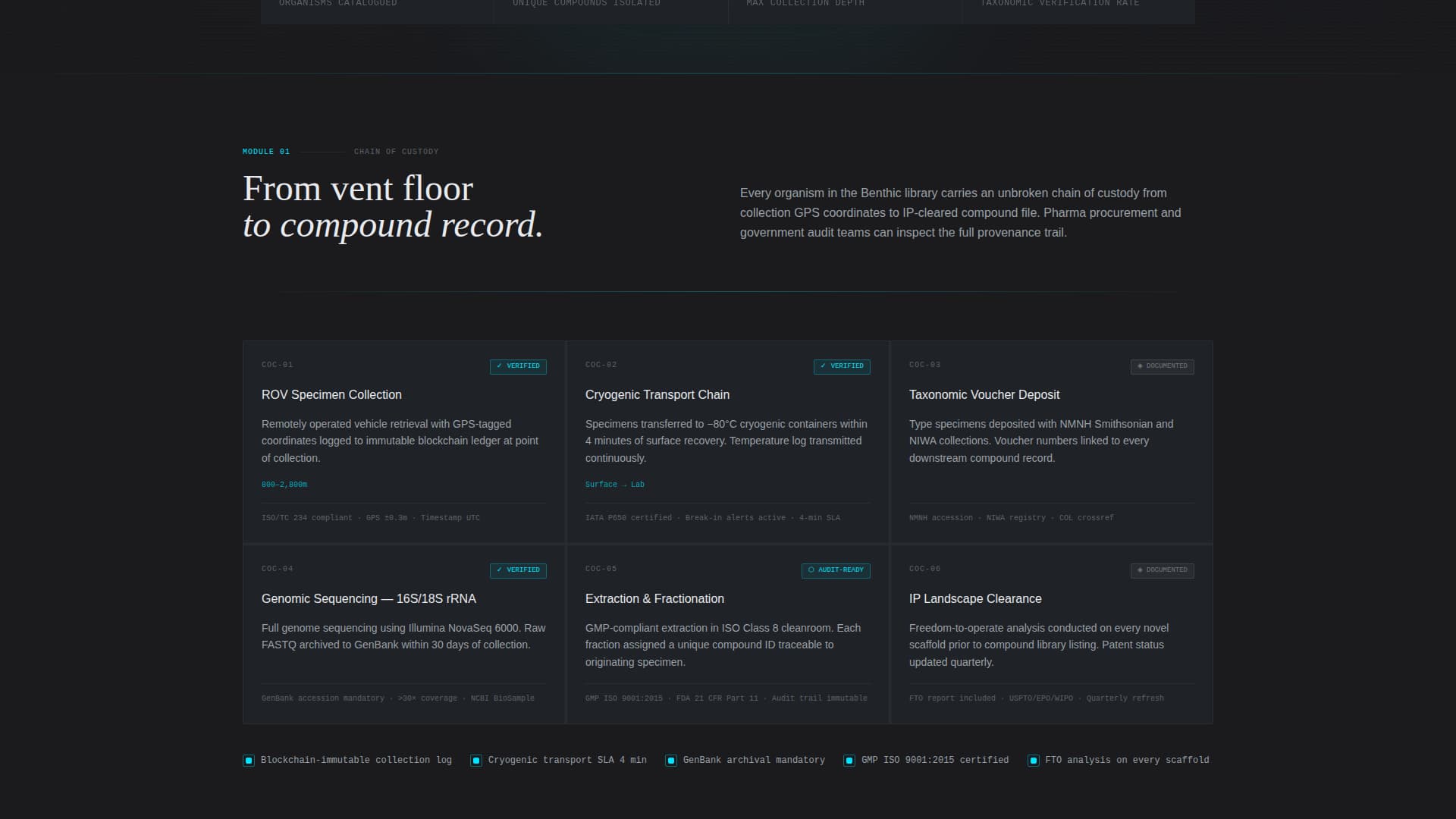Select the MAX COLLECTION DEPTH stat tab

pyautogui.click(x=805, y=8)
